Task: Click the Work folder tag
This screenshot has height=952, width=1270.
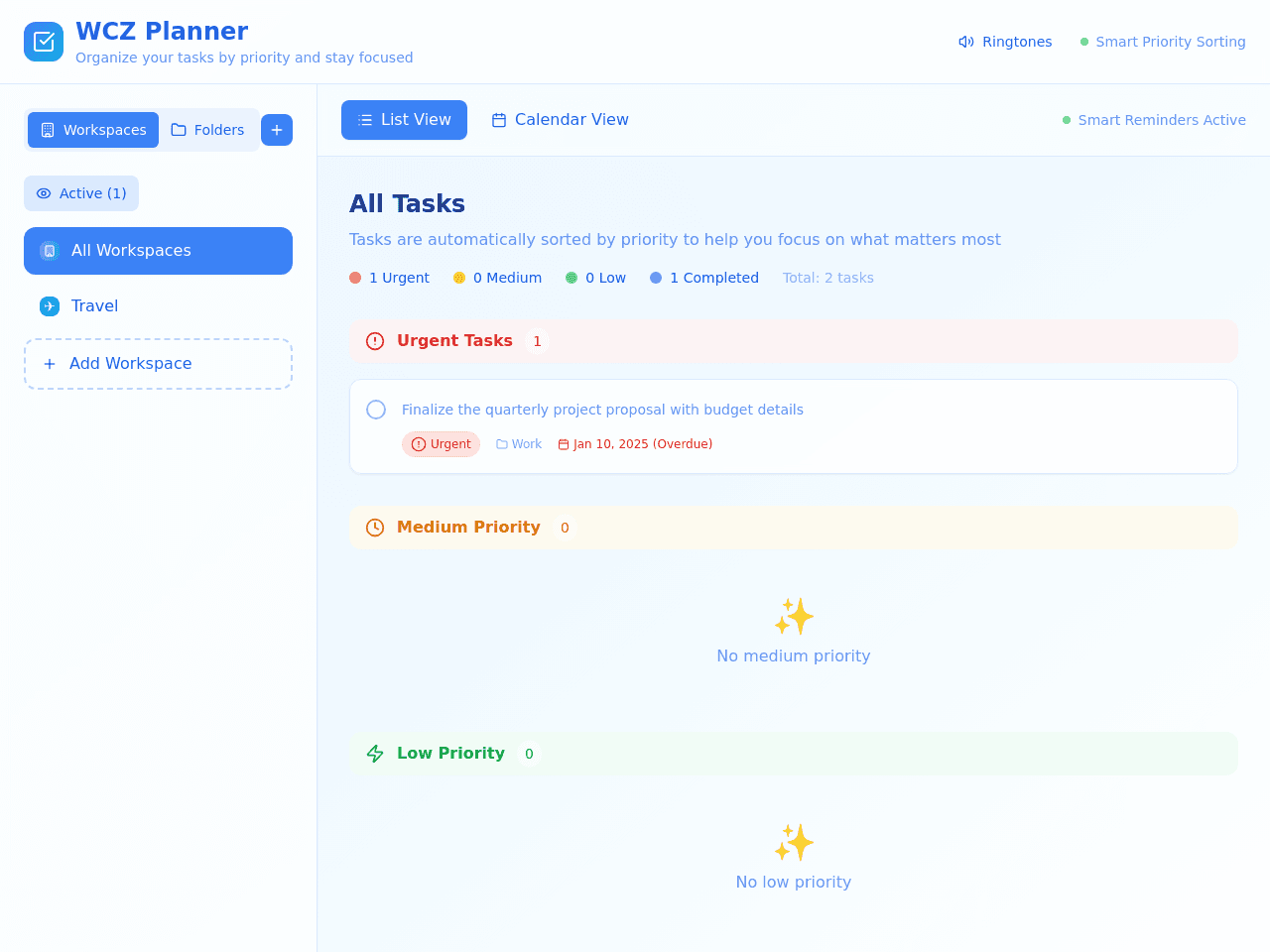Action: point(519,444)
